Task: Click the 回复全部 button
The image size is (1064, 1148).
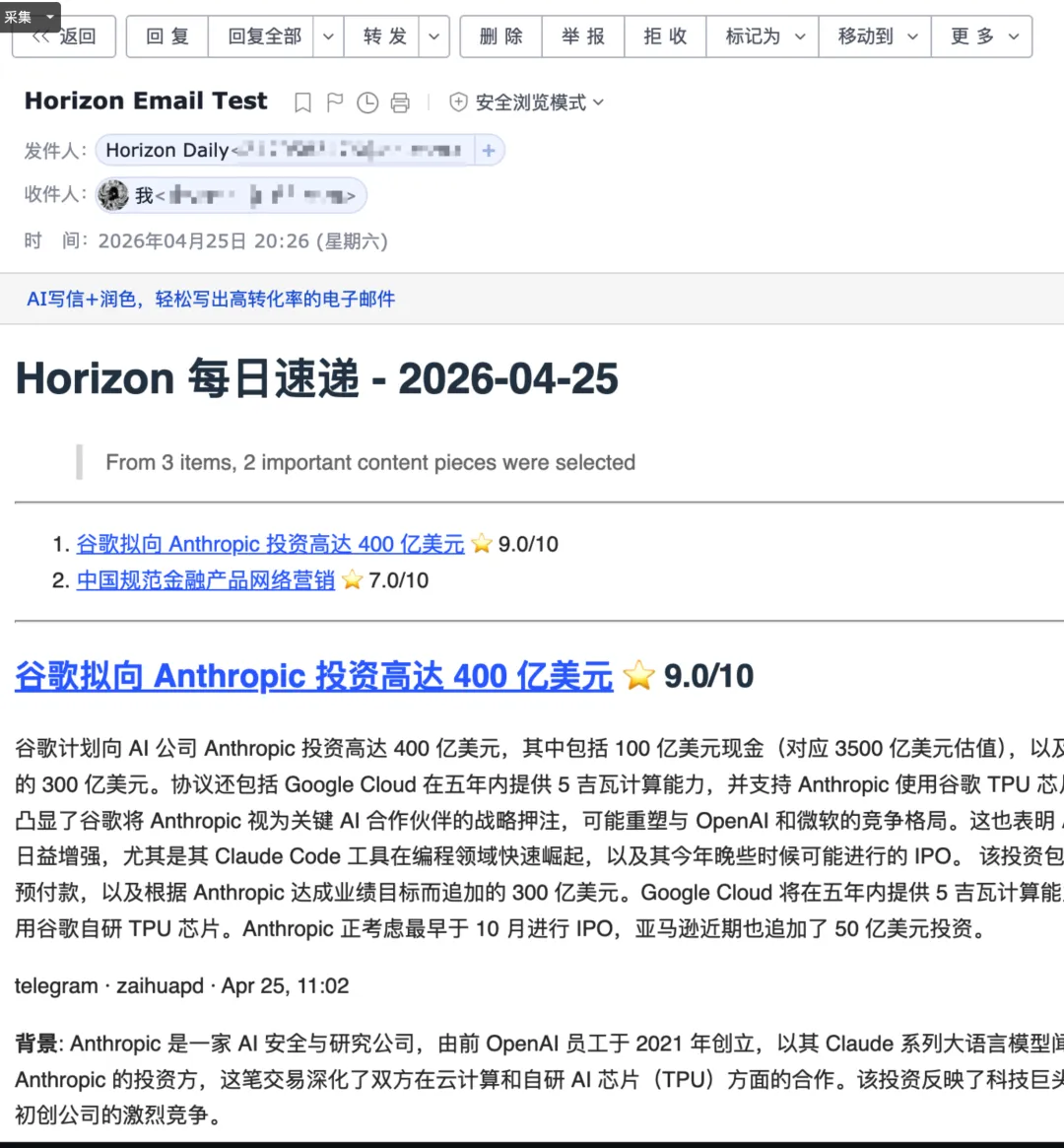Action: click(261, 36)
